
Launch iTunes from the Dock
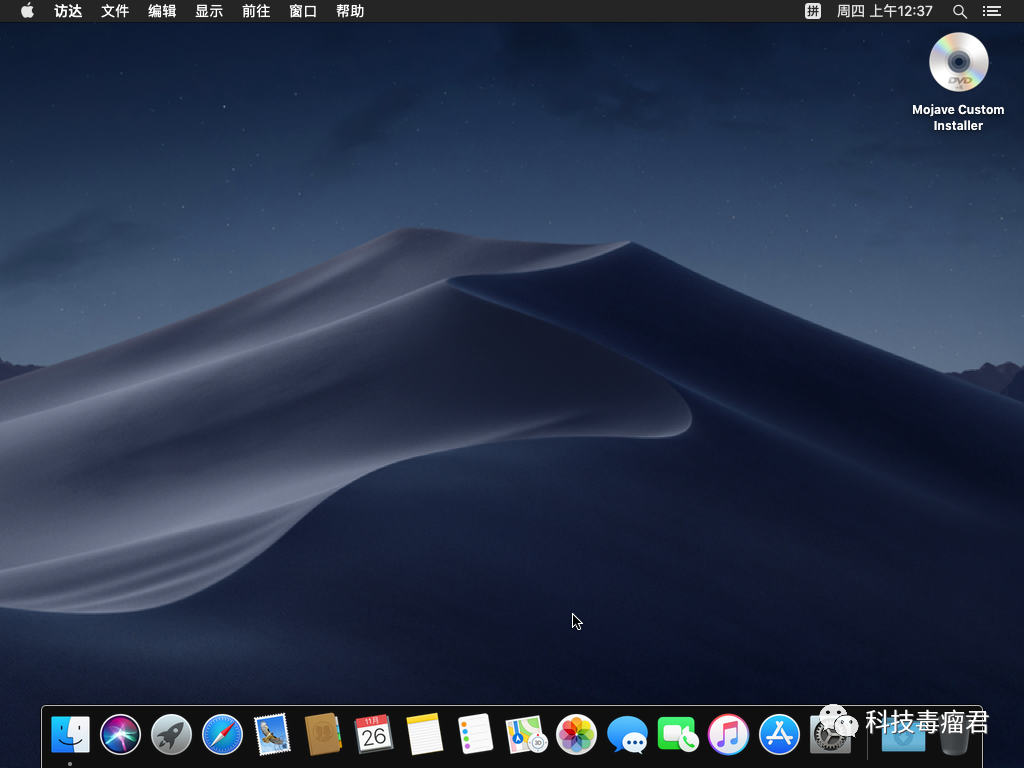coord(728,735)
